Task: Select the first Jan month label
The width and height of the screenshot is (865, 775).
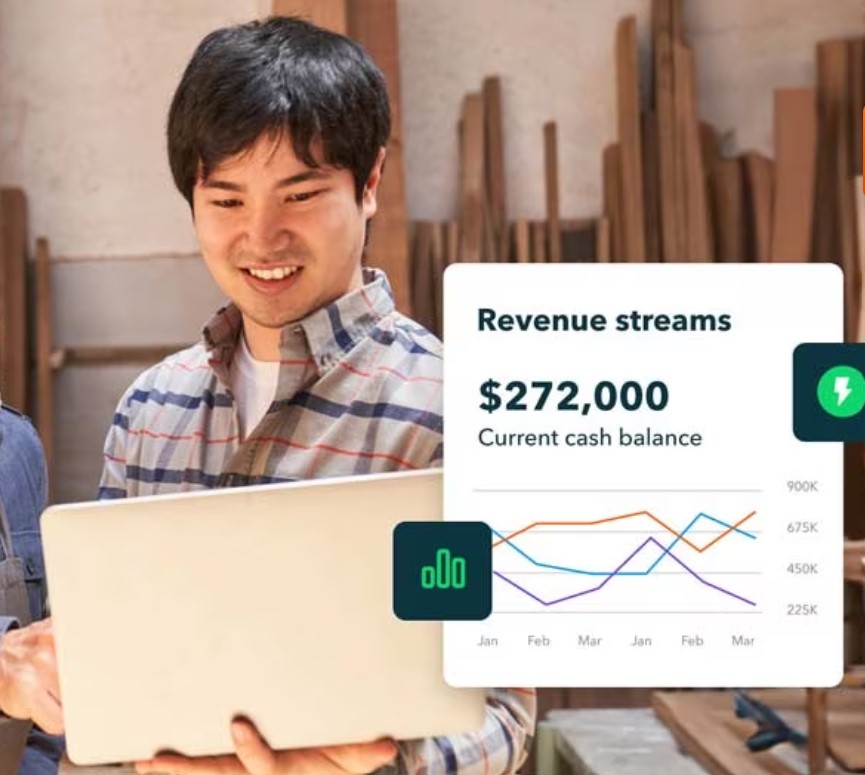Action: [487, 640]
